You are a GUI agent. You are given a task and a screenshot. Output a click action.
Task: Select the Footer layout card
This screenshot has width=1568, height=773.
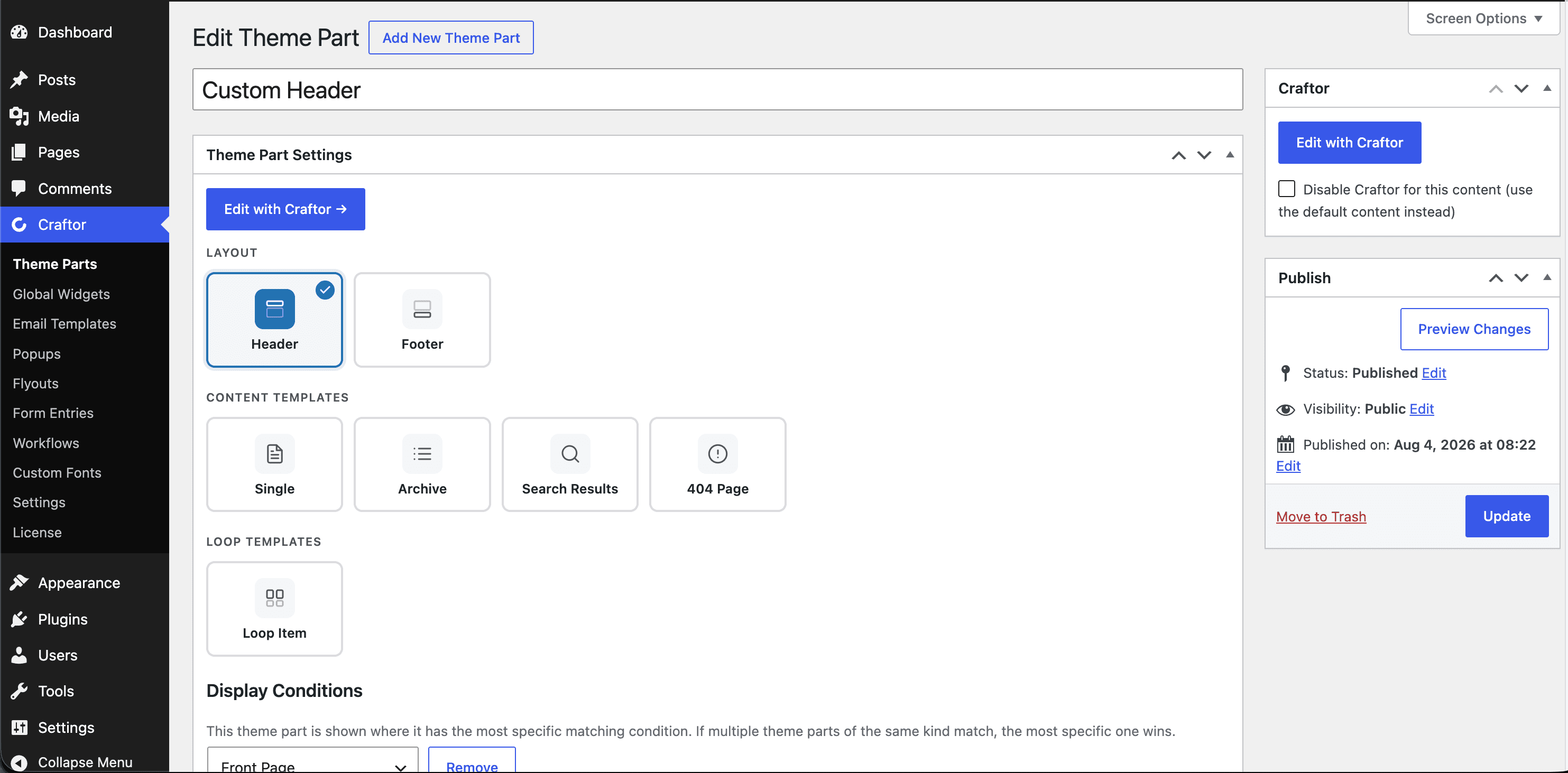[422, 320]
